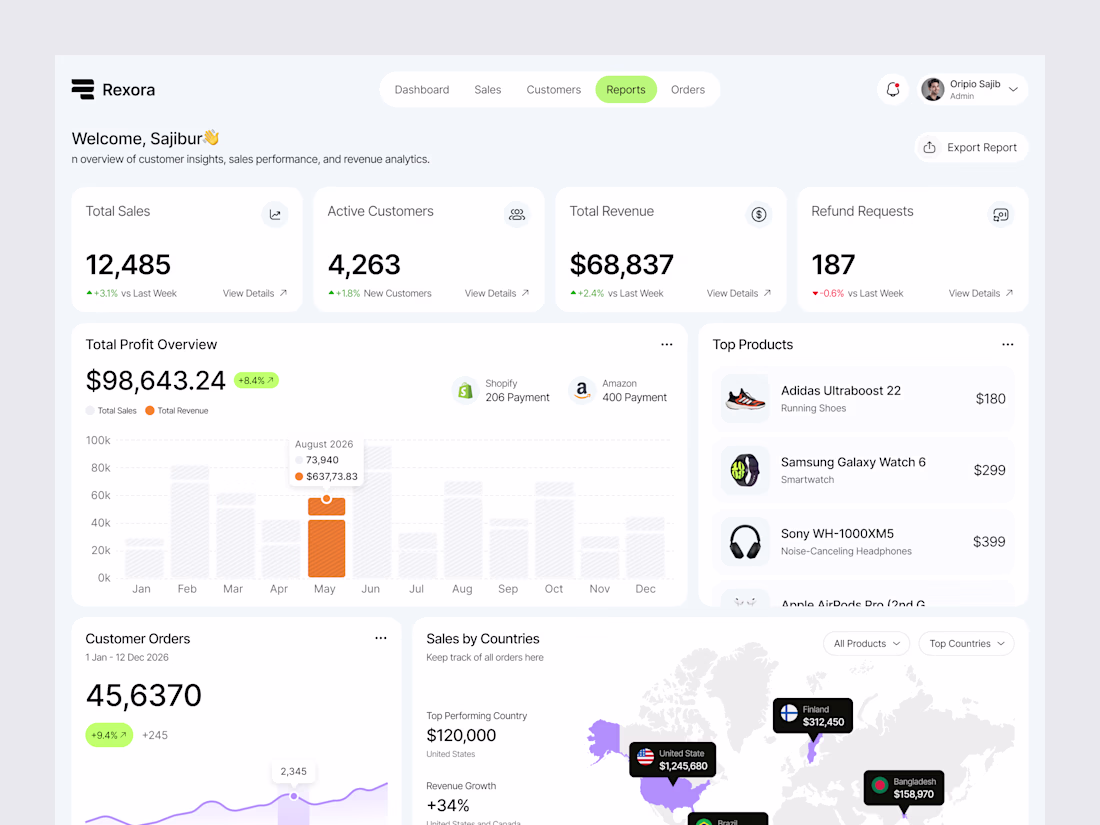Click the Sony WH-1000XM5 product name

click(x=837, y=534)
